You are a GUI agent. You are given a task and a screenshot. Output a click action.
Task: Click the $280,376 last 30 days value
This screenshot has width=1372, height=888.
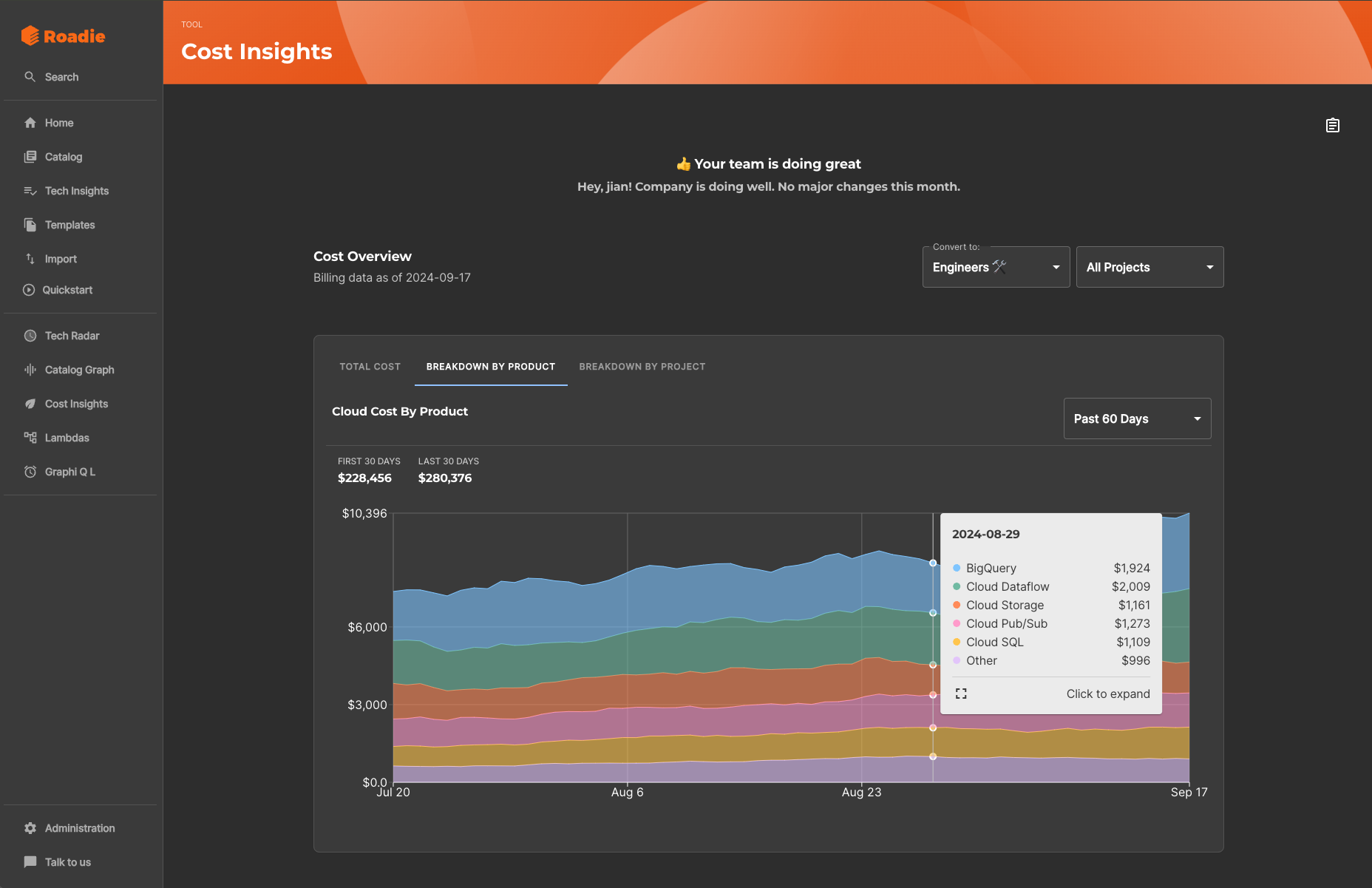445,478
